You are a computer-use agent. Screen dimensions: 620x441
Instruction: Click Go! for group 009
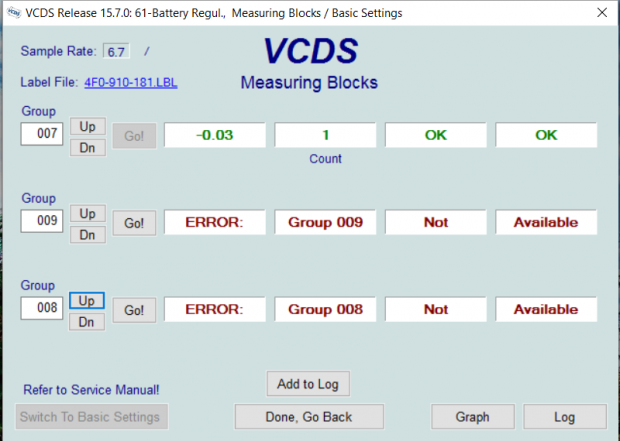pyautogui.click(x=134, y=223)
